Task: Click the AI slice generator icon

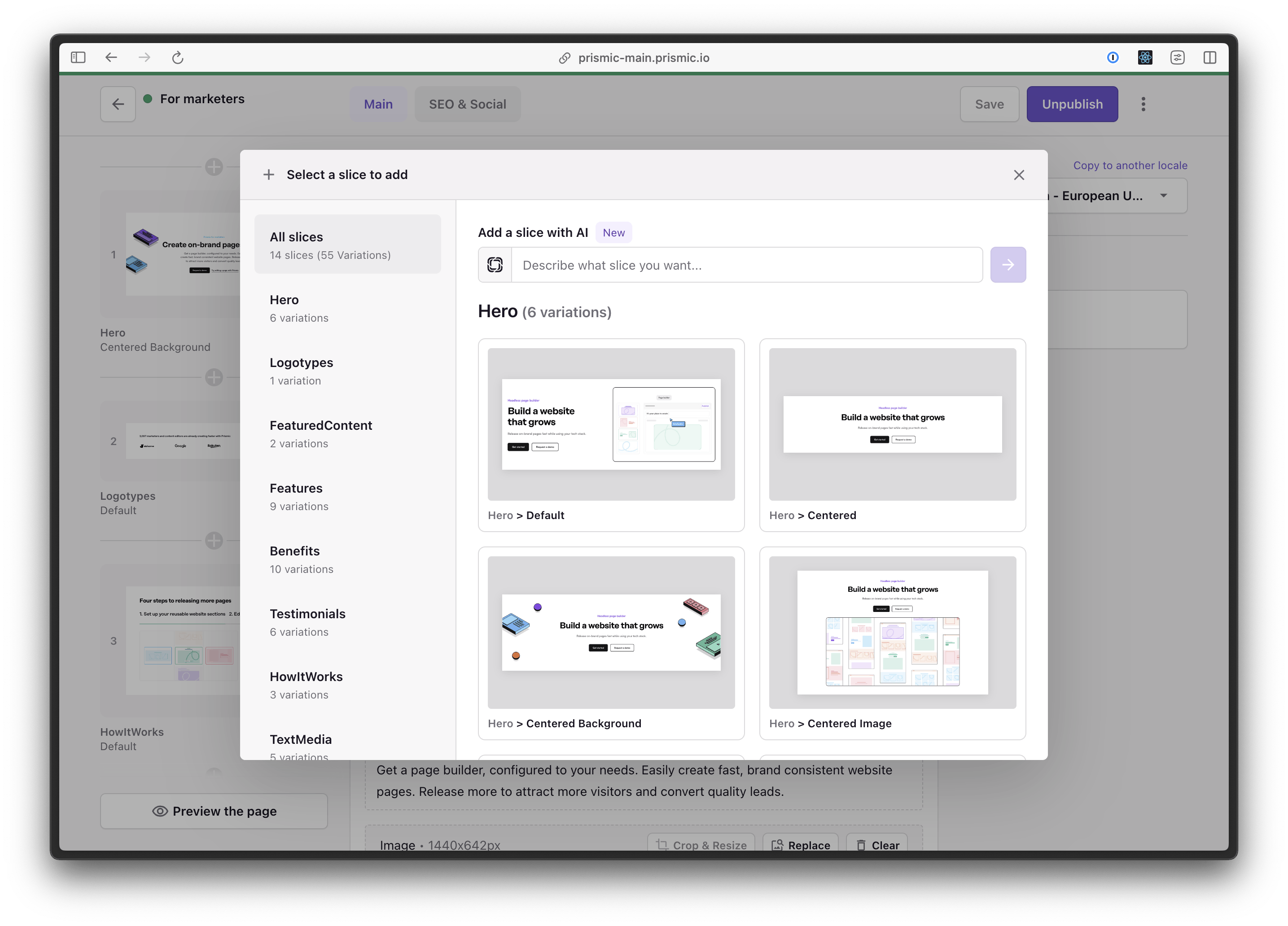Action: point(495,265)
